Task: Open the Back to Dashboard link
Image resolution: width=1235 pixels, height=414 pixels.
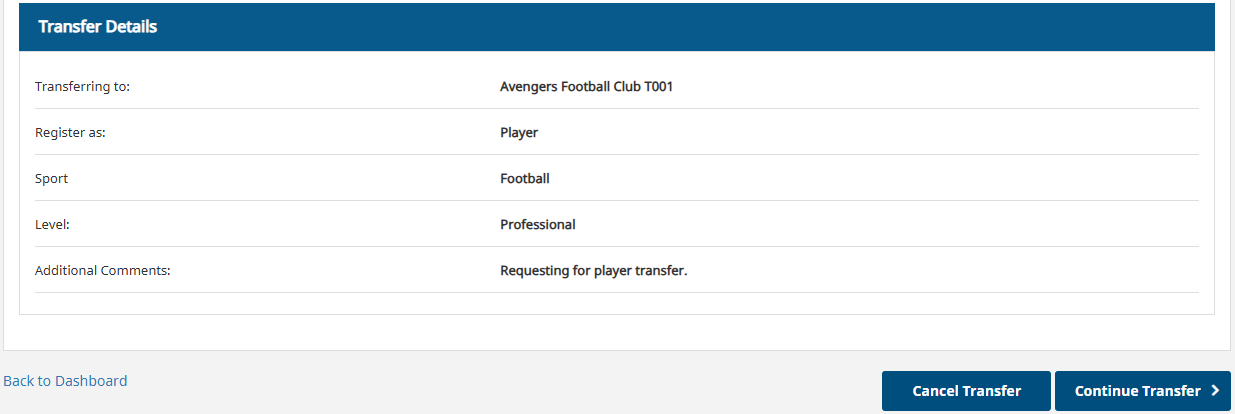Action: click(x=65, y=381)
